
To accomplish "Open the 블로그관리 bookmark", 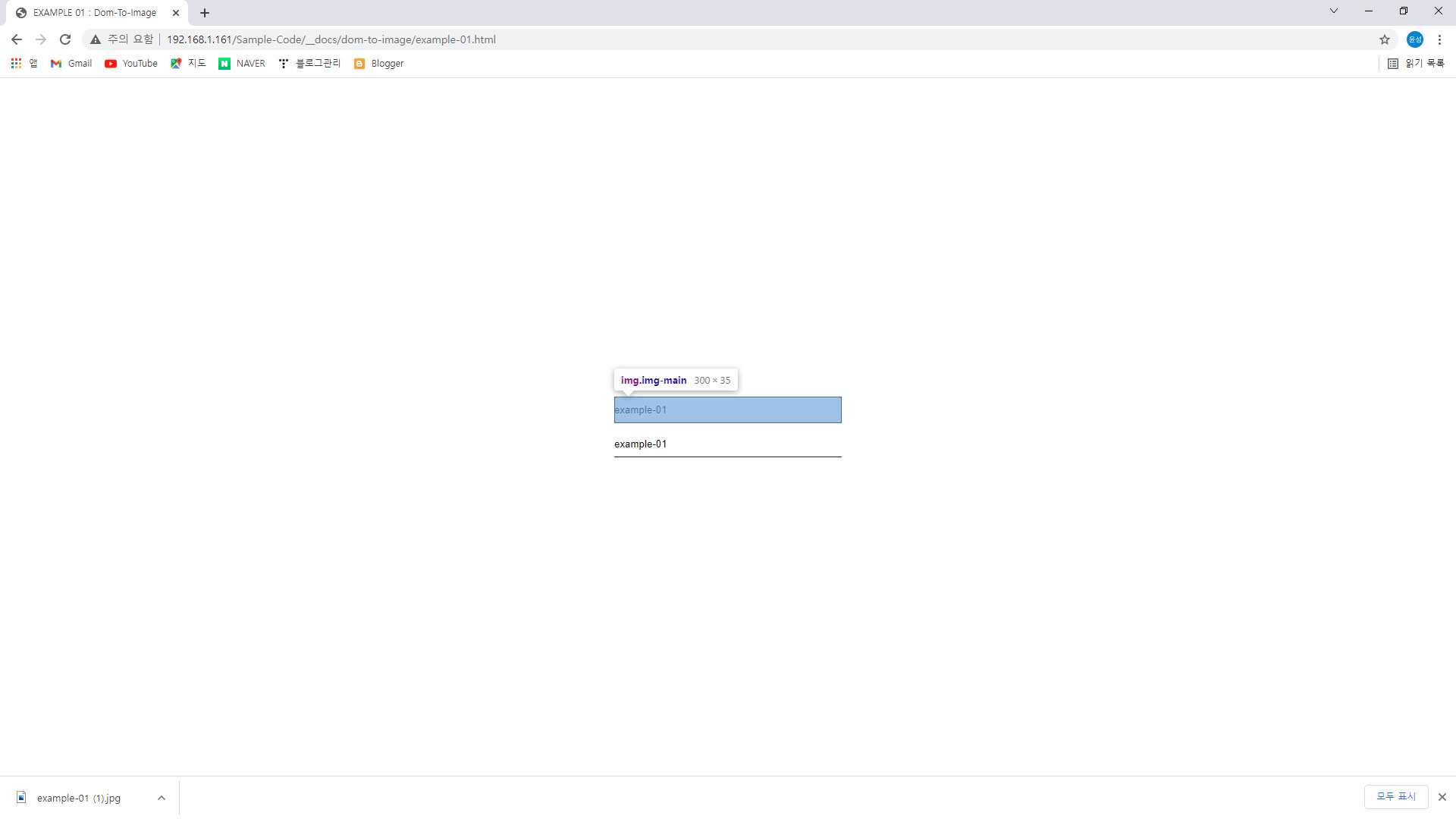I will tap(309, 64).
